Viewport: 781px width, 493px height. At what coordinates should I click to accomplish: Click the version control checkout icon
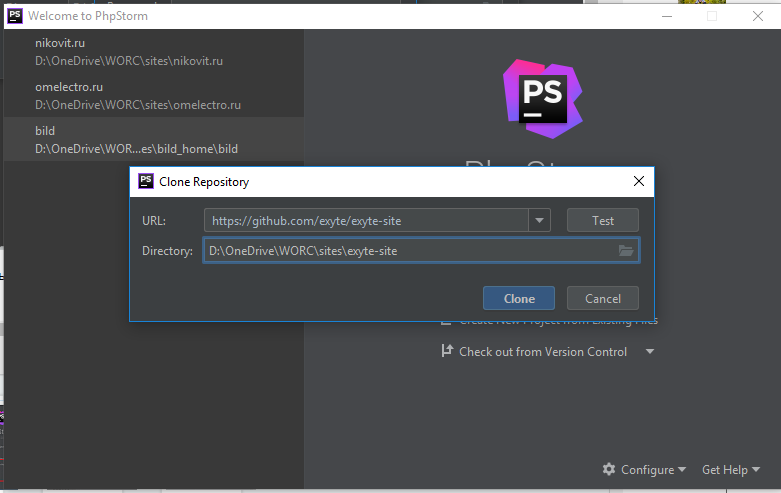click(x=447, y=351)
